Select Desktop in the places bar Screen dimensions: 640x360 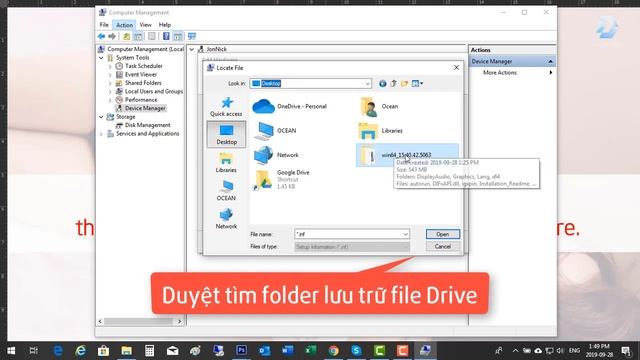point(226,134)
